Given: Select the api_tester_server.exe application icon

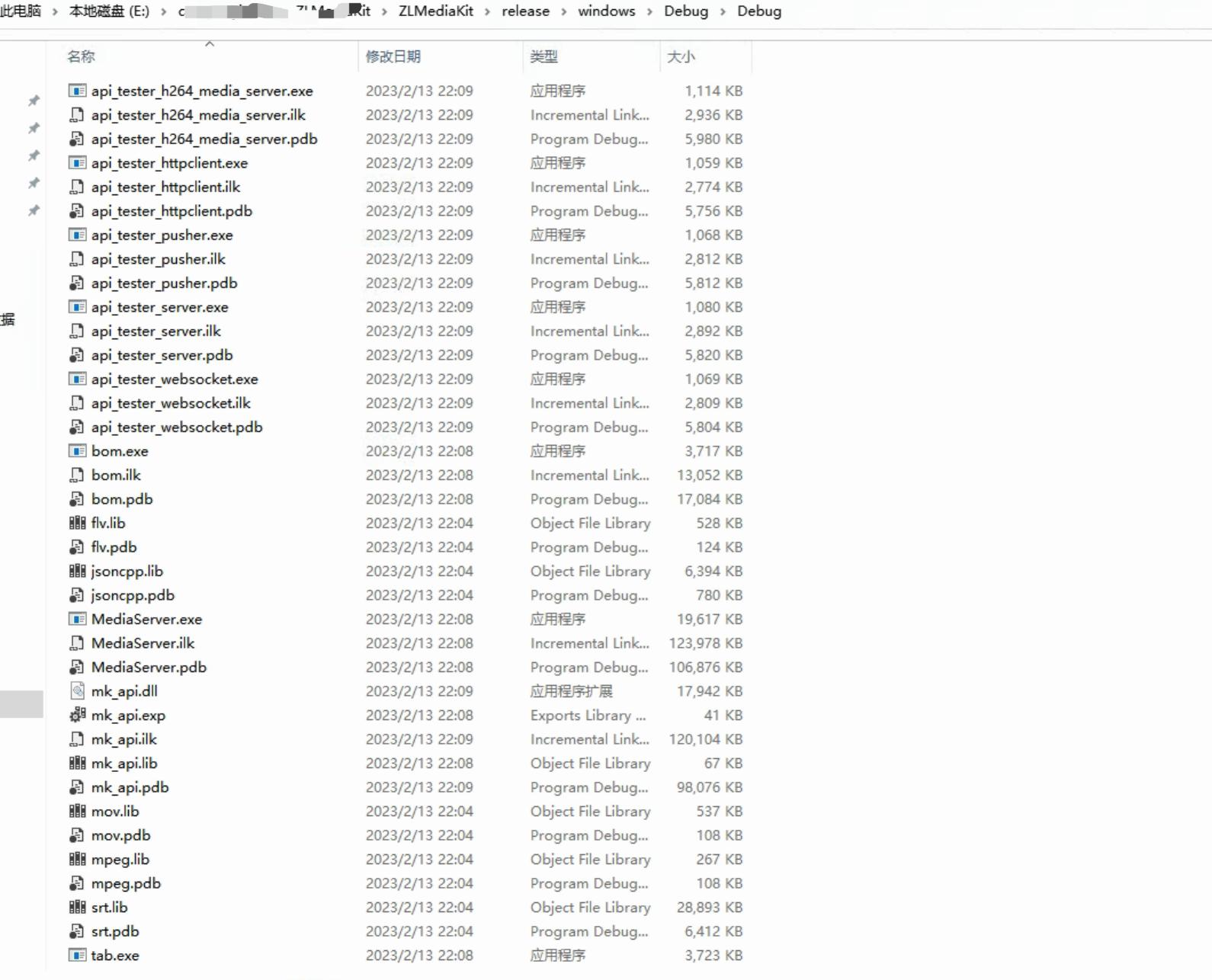Looking at the screenshot, I should point(77,307).
